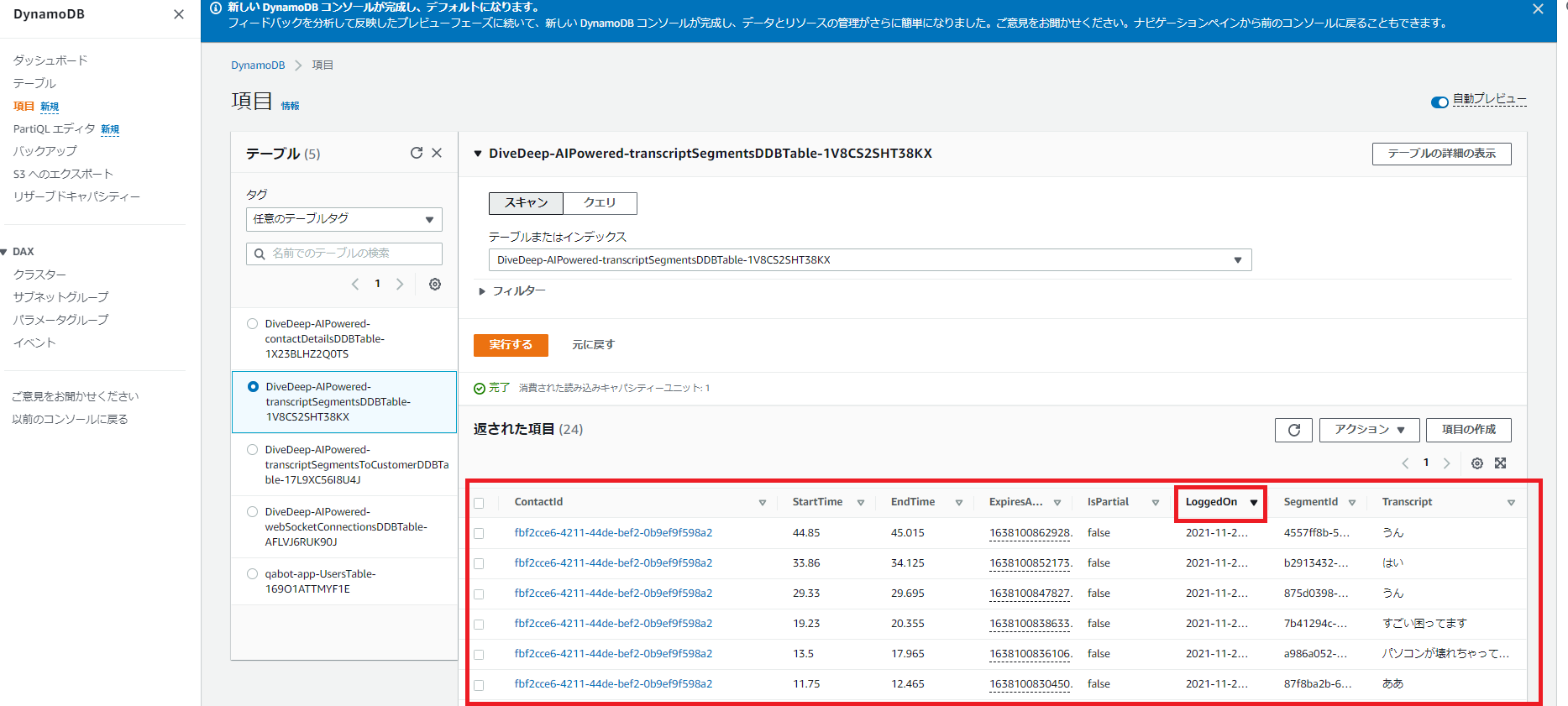Sort by EndTime column arrow
The width and height of the screenshot is (1568, 706).
pos(959,503)
